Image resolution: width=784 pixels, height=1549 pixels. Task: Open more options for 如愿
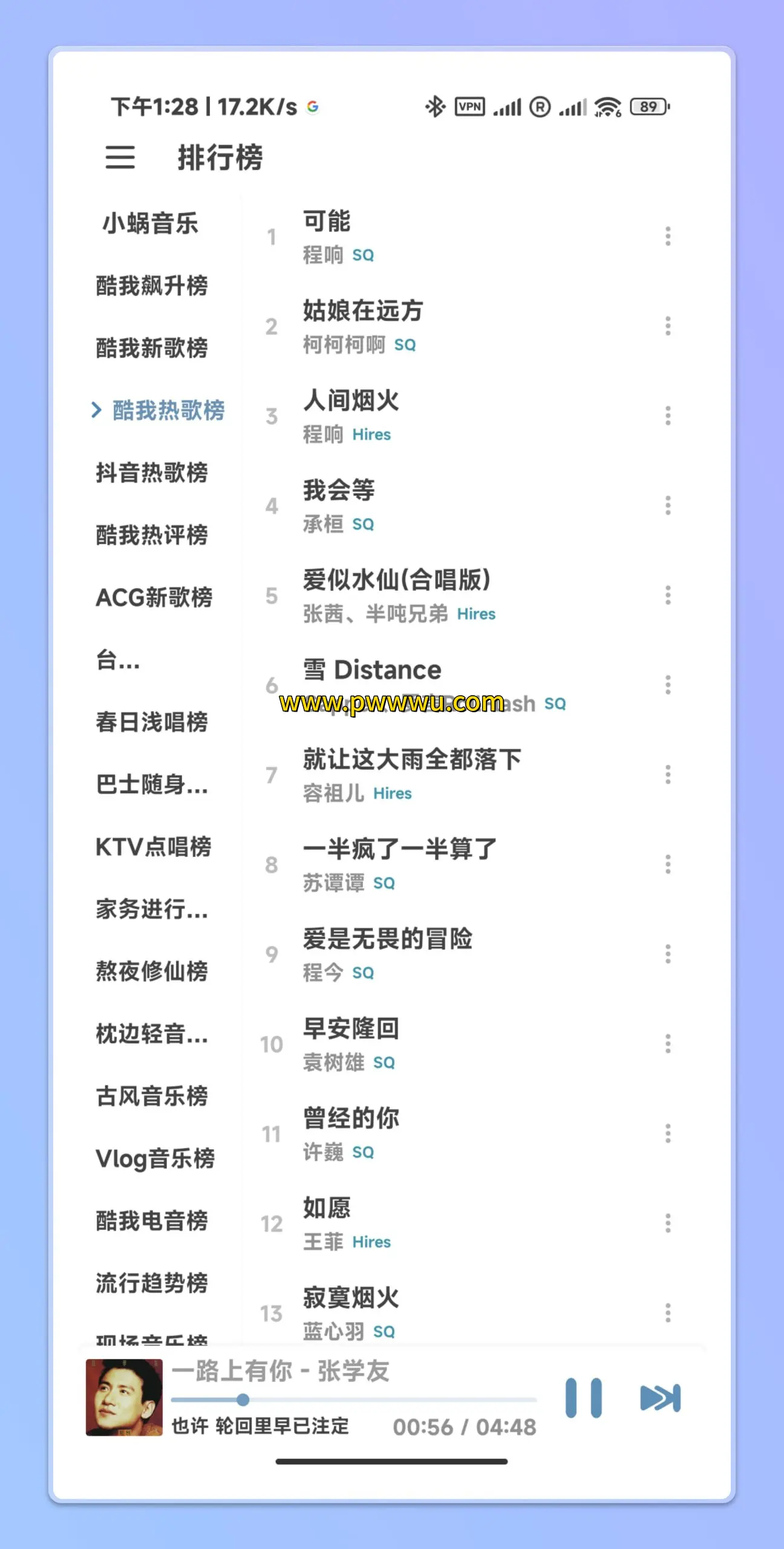[668, 1223]
